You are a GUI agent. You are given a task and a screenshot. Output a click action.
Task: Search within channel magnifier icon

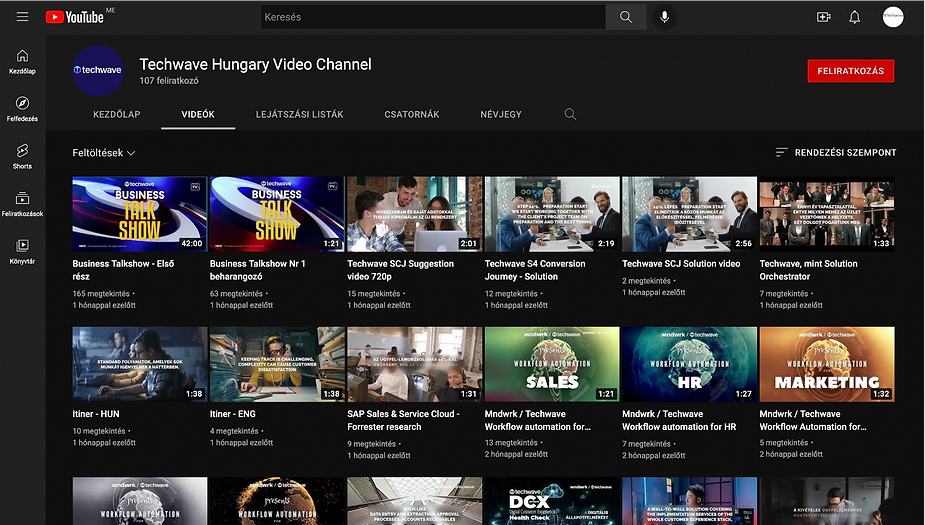pyautogui.click(x=570, y=114)
